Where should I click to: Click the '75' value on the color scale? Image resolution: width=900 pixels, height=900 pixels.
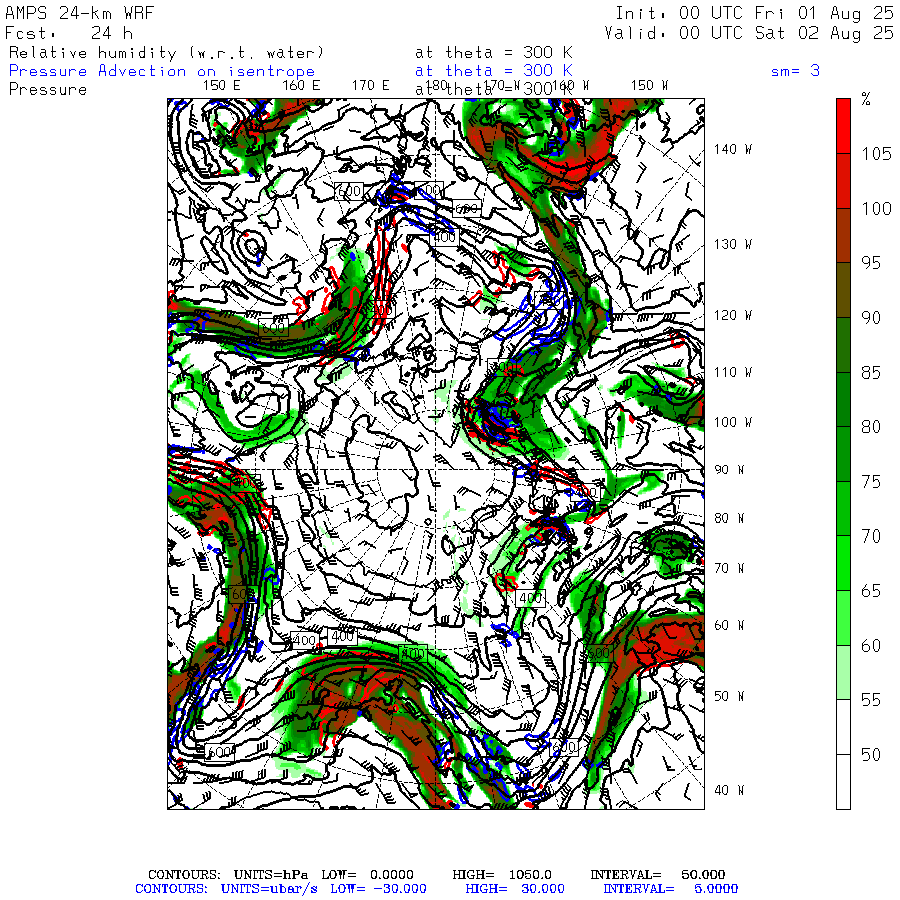click(x=871, y=482)
